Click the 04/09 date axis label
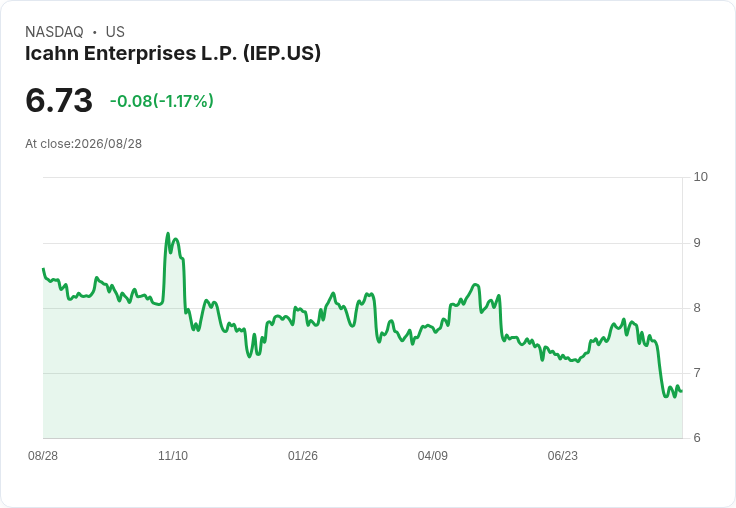This screenshot has height=508, width=736. point(432,455)
